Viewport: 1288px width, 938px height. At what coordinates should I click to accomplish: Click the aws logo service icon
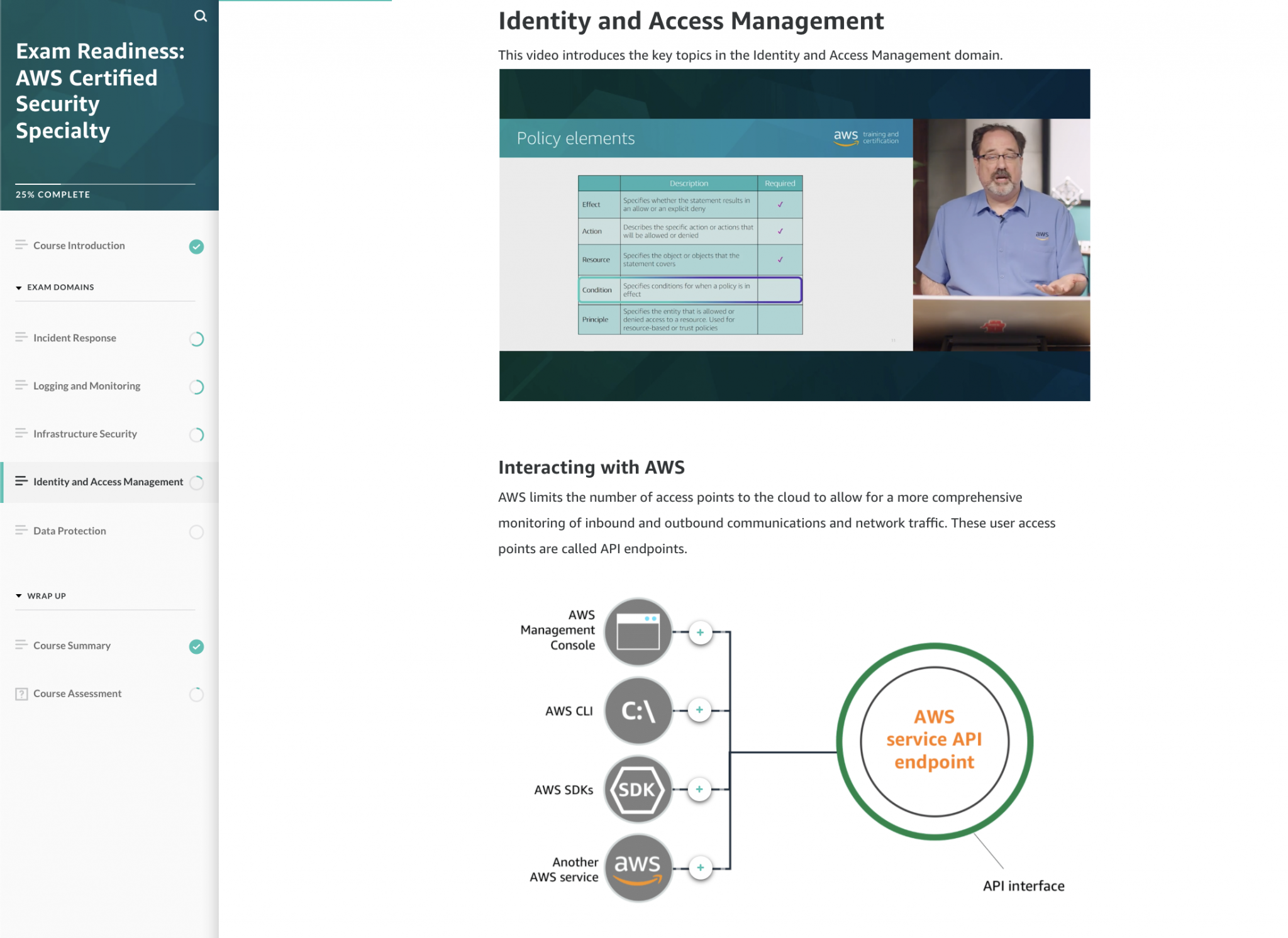[638, 868]
